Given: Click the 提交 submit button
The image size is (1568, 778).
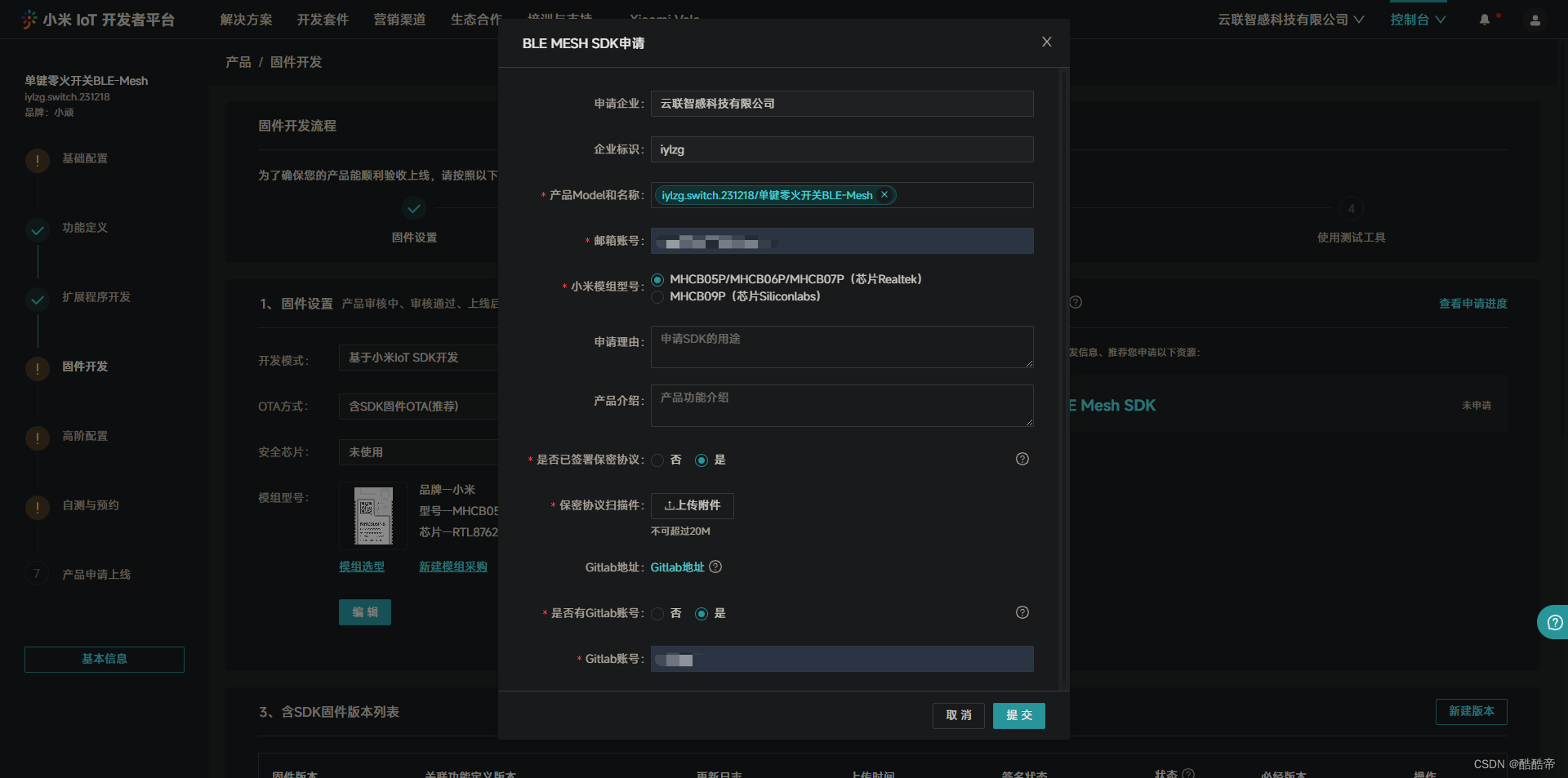Looking at the screenshot, I should (1018, 715).
